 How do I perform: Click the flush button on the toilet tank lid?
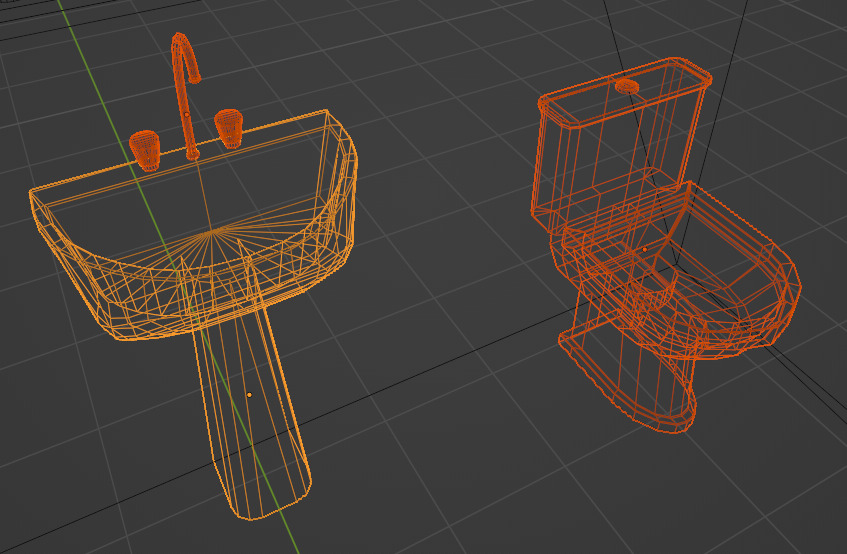[627, 85]
